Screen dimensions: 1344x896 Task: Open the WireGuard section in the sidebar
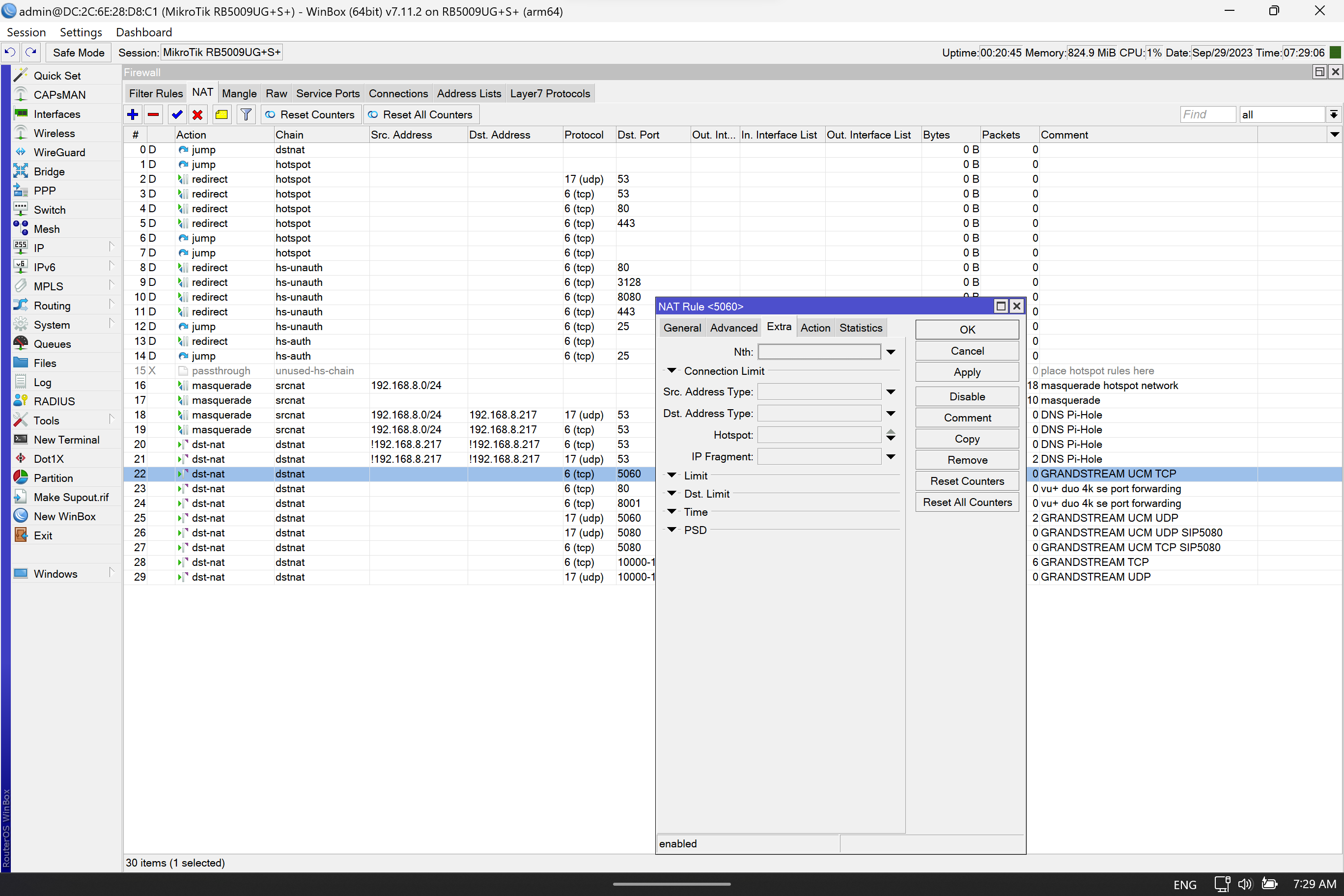59,152
